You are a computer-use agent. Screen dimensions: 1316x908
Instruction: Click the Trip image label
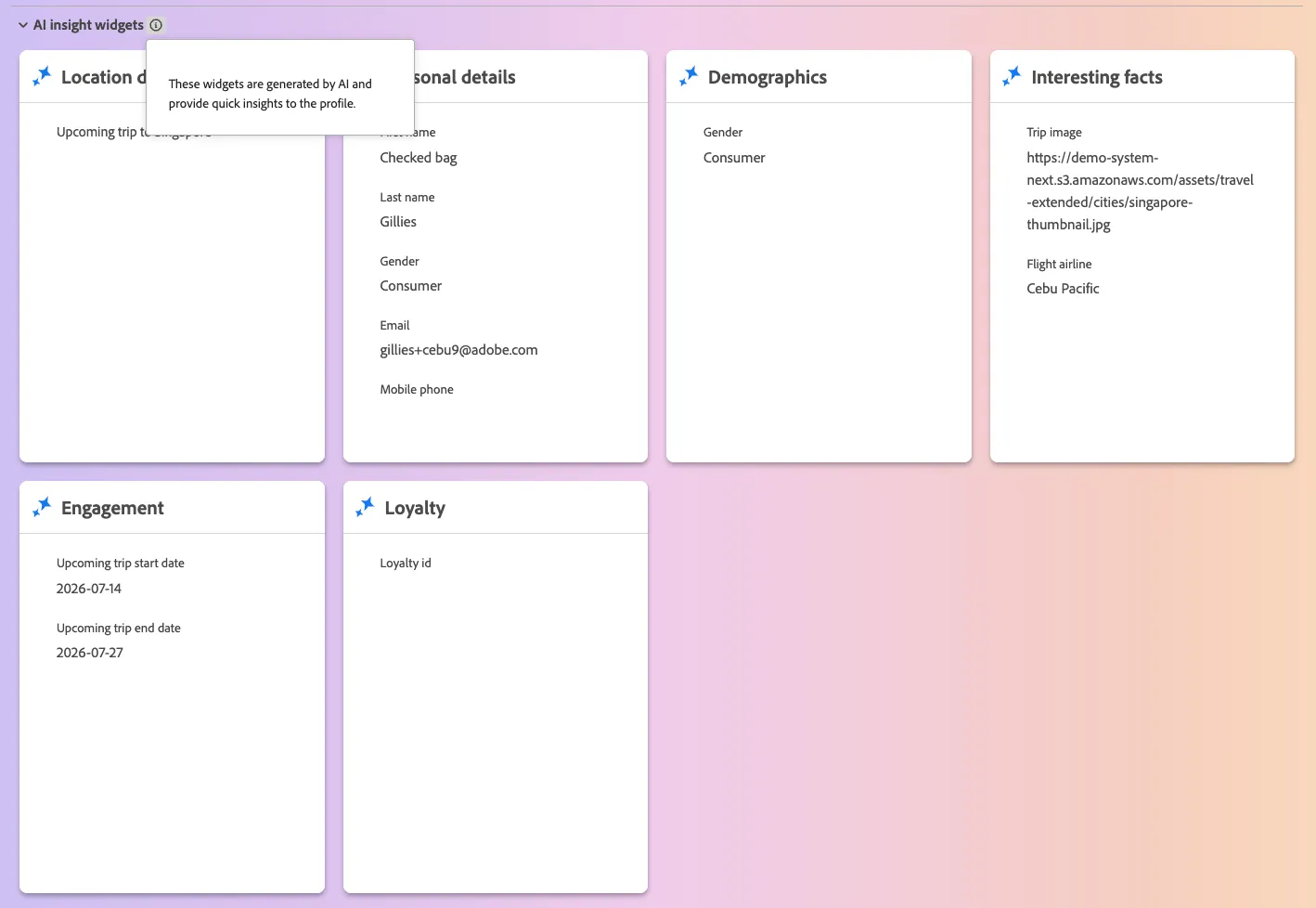(1054, 132)
